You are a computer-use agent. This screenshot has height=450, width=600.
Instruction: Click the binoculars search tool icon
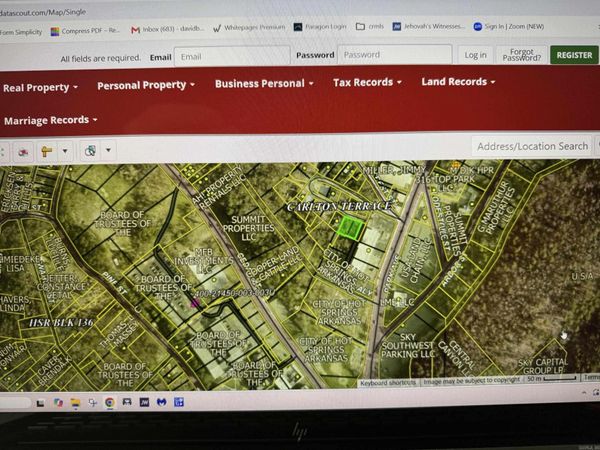point(90,151)
